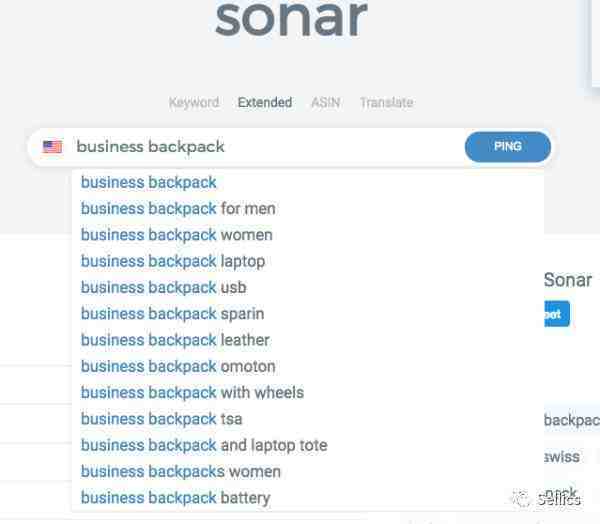Click the US flag country selector

coord(52,147)
